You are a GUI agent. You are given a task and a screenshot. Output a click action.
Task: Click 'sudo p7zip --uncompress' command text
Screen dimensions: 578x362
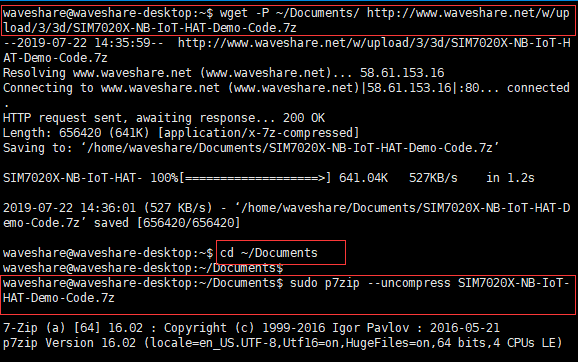click(370, 283)
